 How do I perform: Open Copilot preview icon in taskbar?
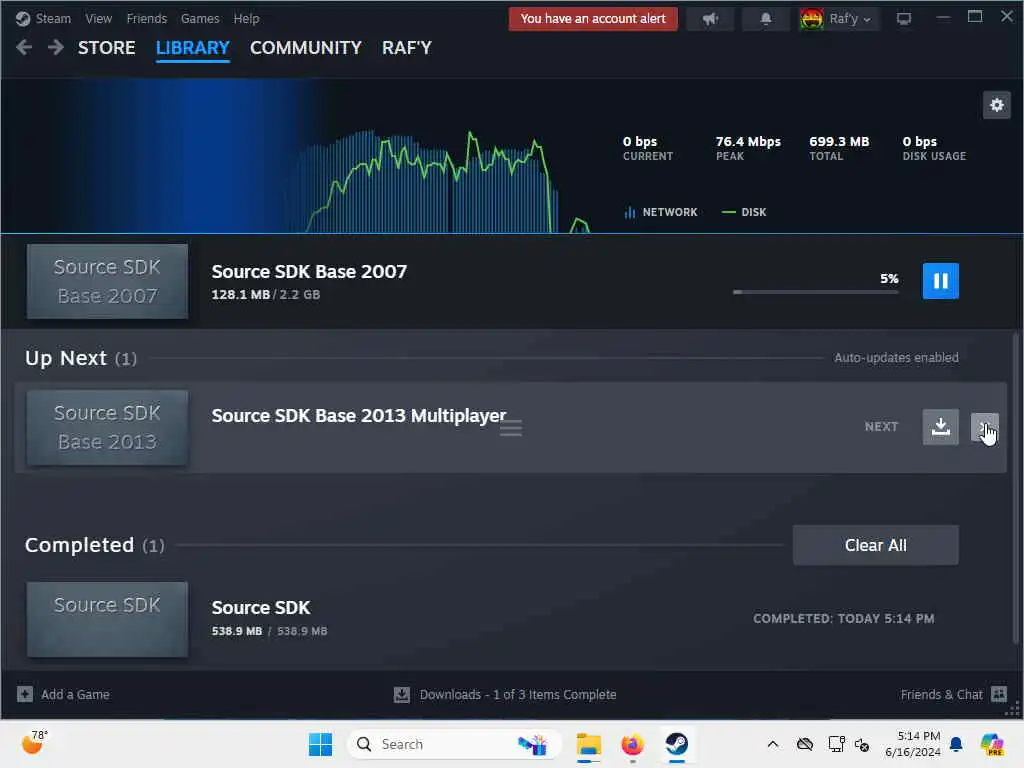(x=991, y=744)
